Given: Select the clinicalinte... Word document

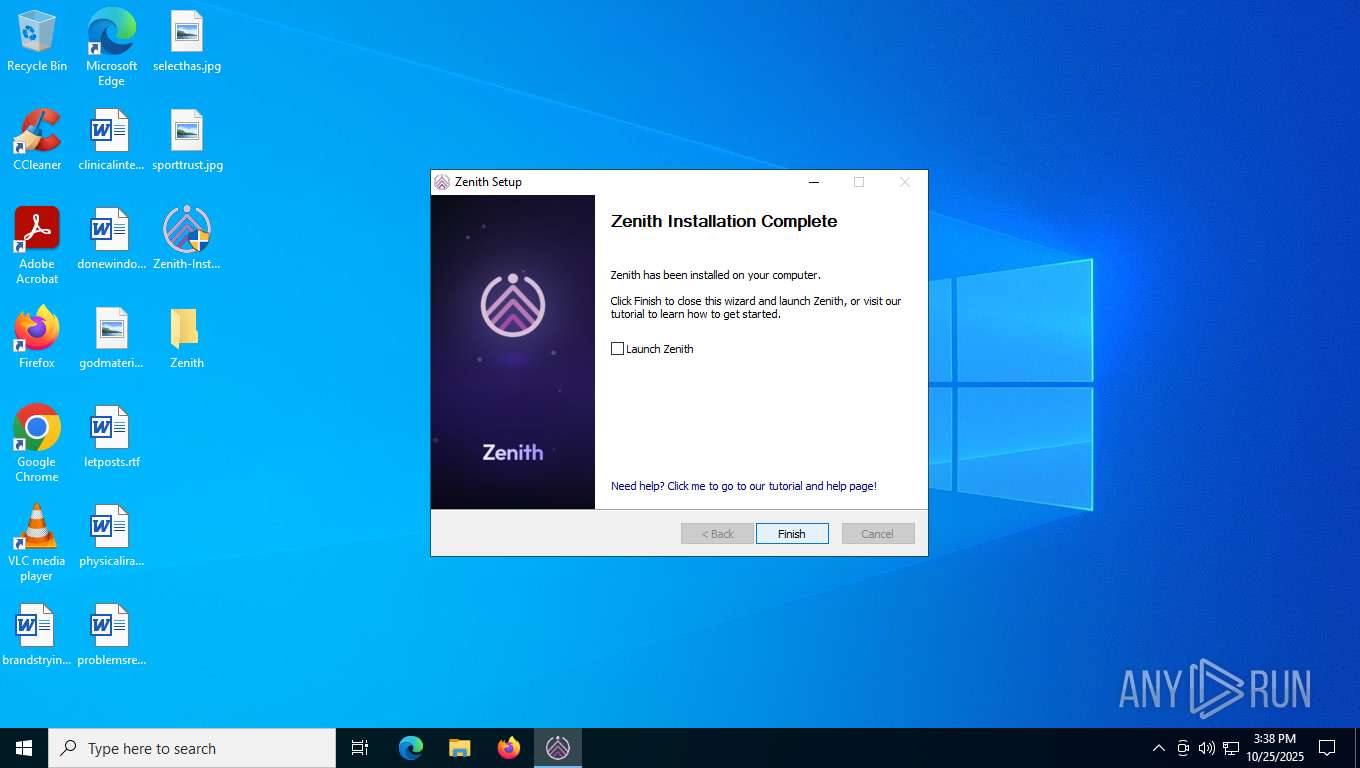Looking at the screenshot, I should click(x=111, y=140).
